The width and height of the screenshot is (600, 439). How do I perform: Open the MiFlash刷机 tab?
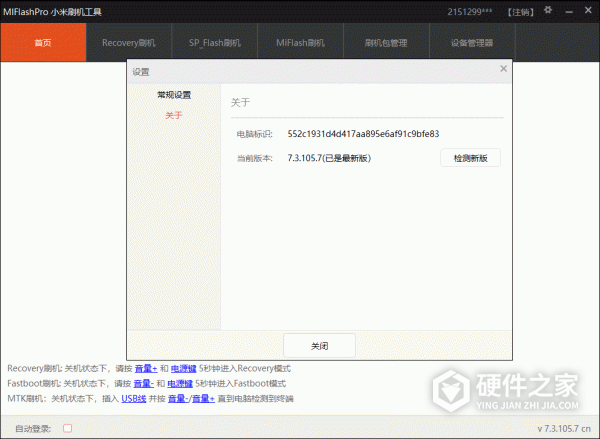[x=300, y=42]
